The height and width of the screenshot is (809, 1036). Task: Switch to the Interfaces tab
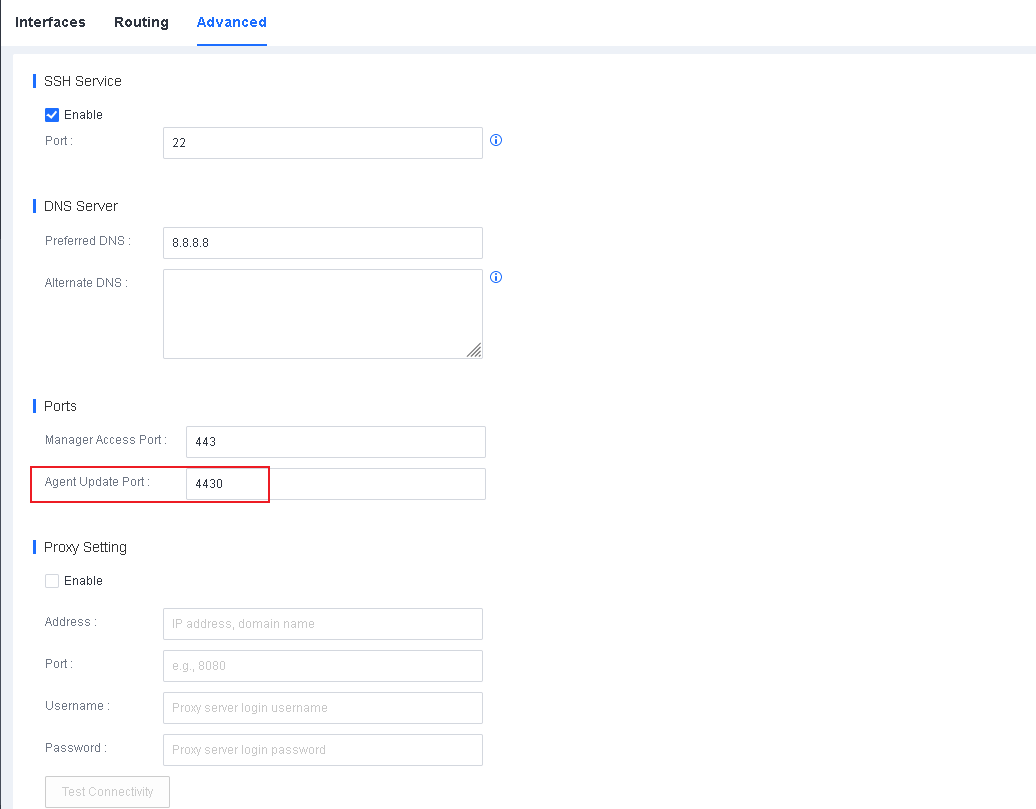click(x=50, y=22)
